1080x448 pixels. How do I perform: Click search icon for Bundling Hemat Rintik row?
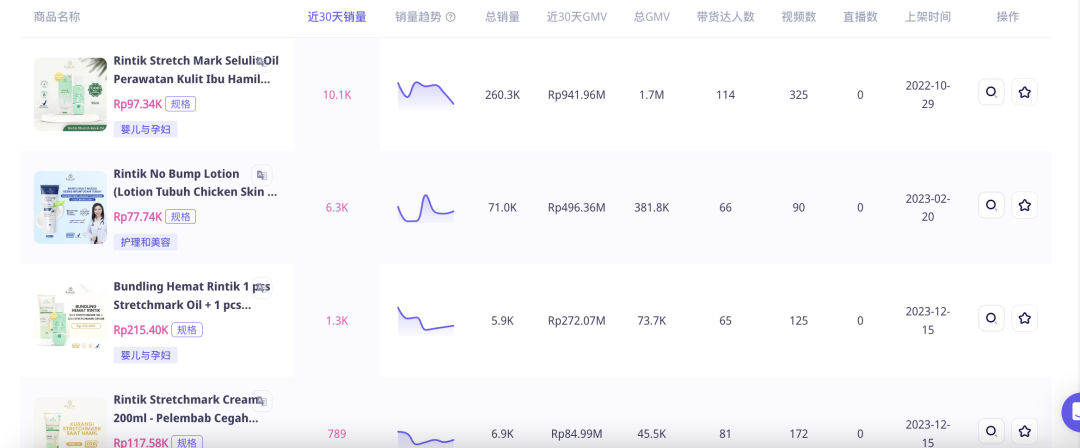pos(991,319)
